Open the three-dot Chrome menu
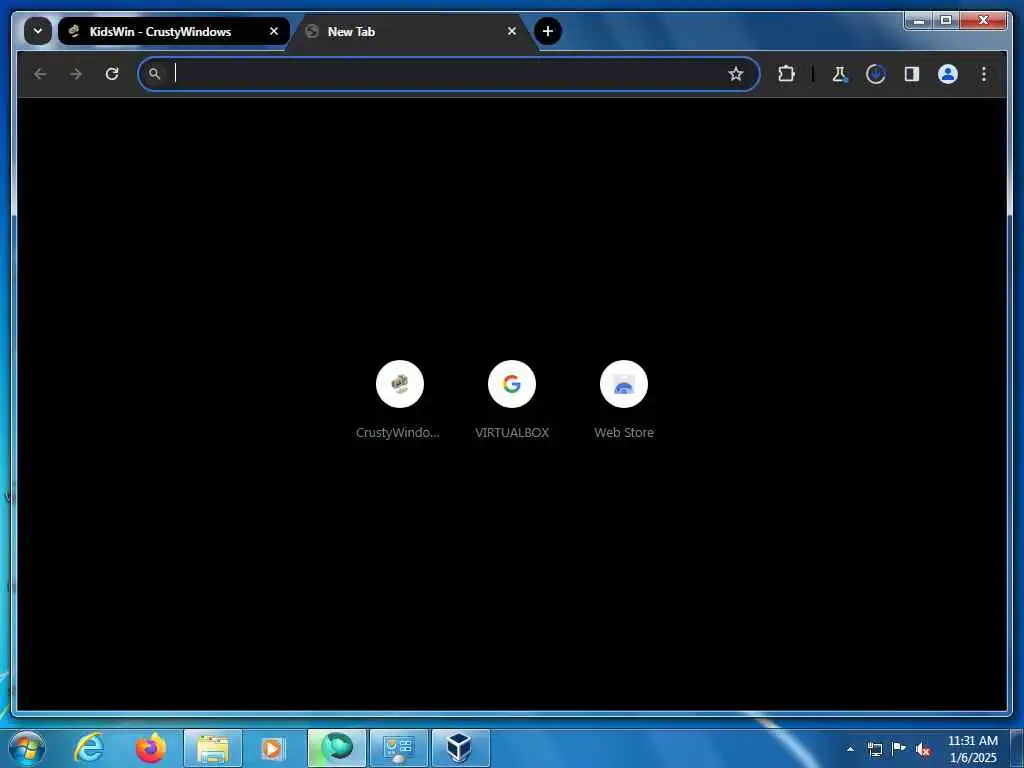 (x=984, y=74)
